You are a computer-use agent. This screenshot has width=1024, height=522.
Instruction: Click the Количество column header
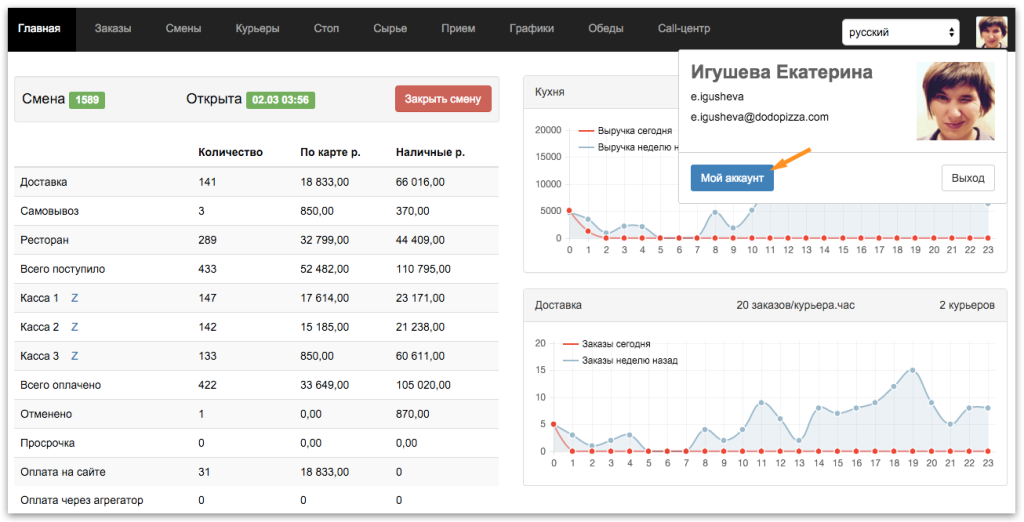pyautogui.click(x=231, y=152)
